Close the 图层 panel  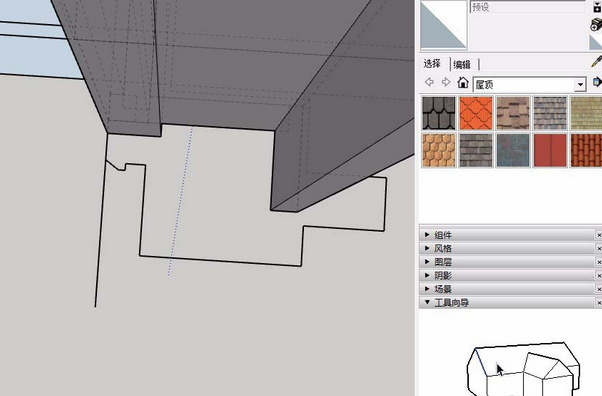click(599, 262)
